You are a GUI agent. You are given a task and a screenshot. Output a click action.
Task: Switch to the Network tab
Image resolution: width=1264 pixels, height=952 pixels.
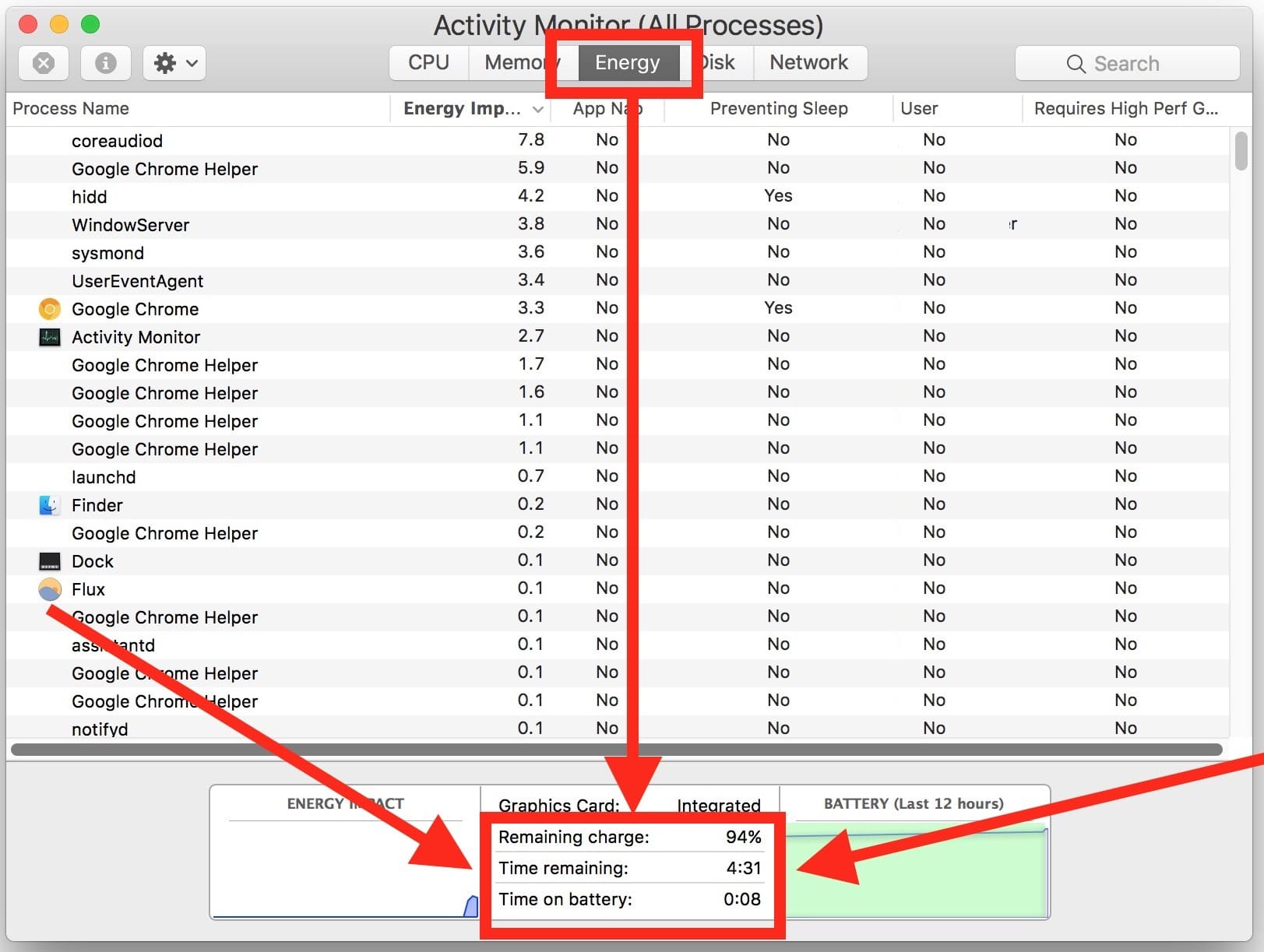click(x=809, y=62)
